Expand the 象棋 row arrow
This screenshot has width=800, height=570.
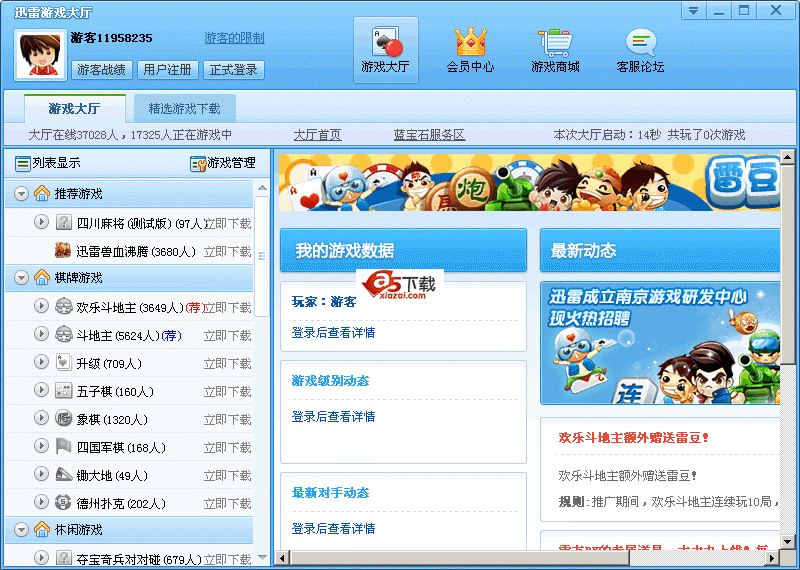coord(41,418)
